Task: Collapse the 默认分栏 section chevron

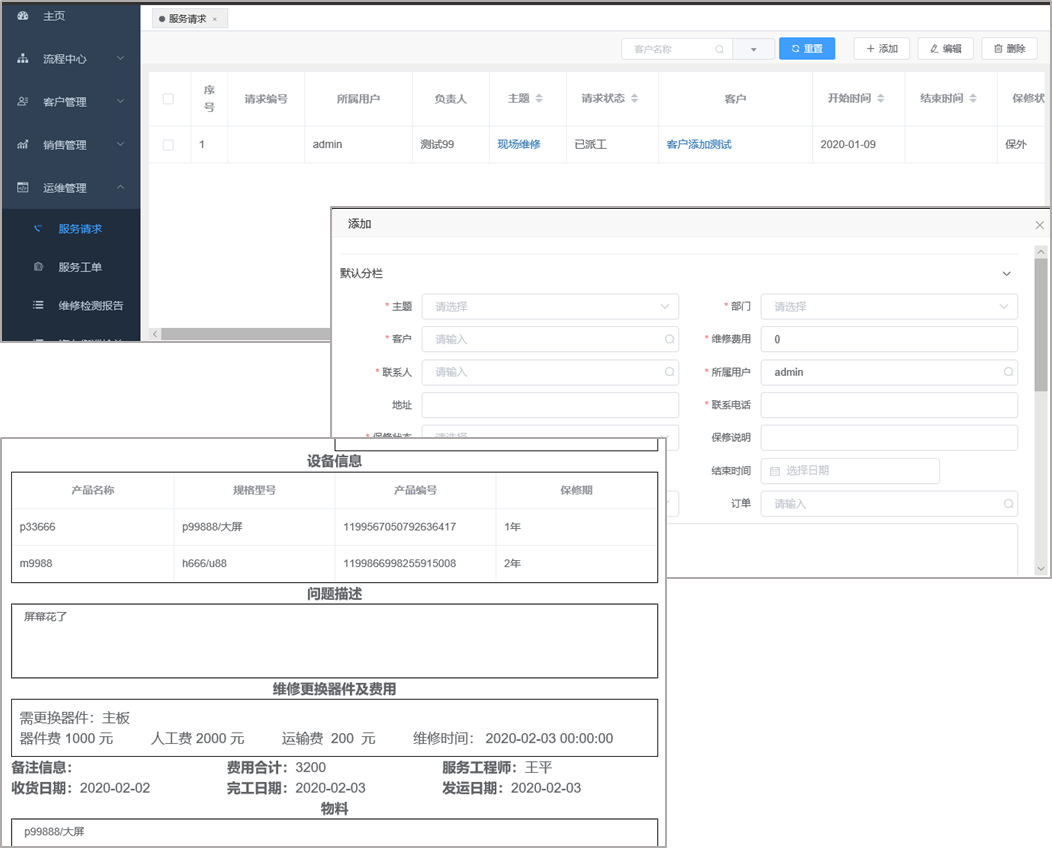Action: click(1007, 273)
